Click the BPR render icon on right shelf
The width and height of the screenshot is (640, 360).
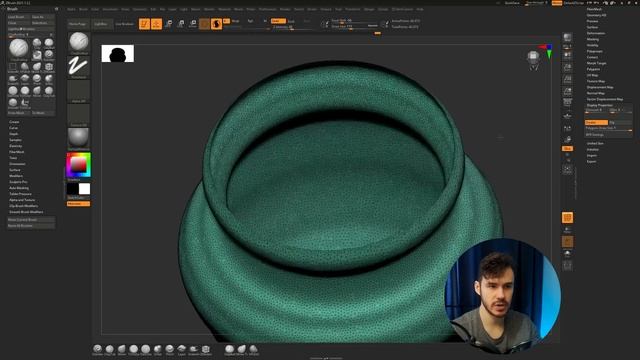(x=567, y=38)
